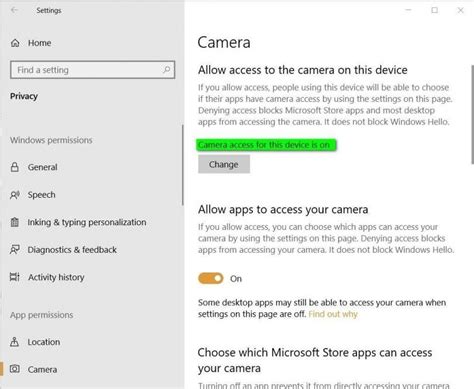Maximize the Settings window
474x389 pixels.
435,10
